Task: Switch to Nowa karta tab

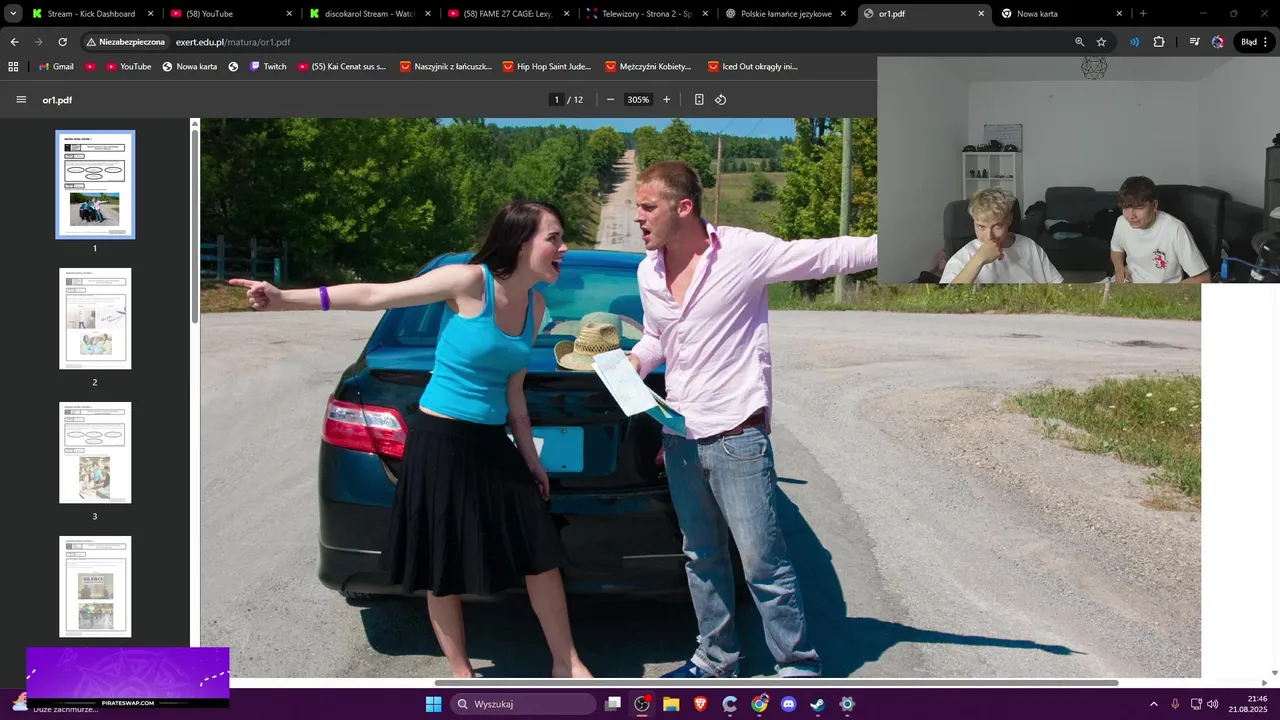Action: point(1062,14)
